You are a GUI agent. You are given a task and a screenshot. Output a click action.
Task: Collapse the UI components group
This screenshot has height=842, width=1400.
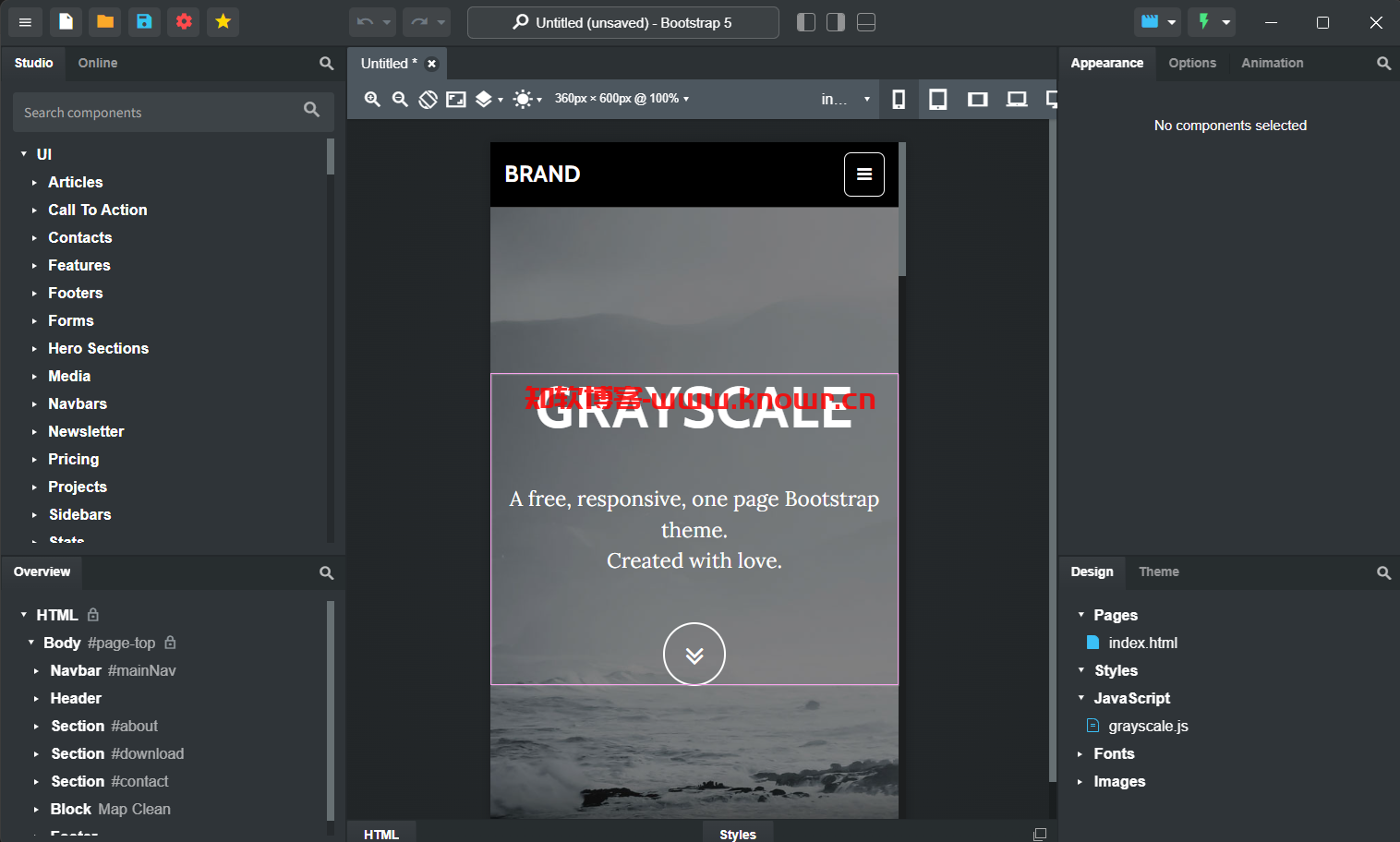click(x=24, y=154)
